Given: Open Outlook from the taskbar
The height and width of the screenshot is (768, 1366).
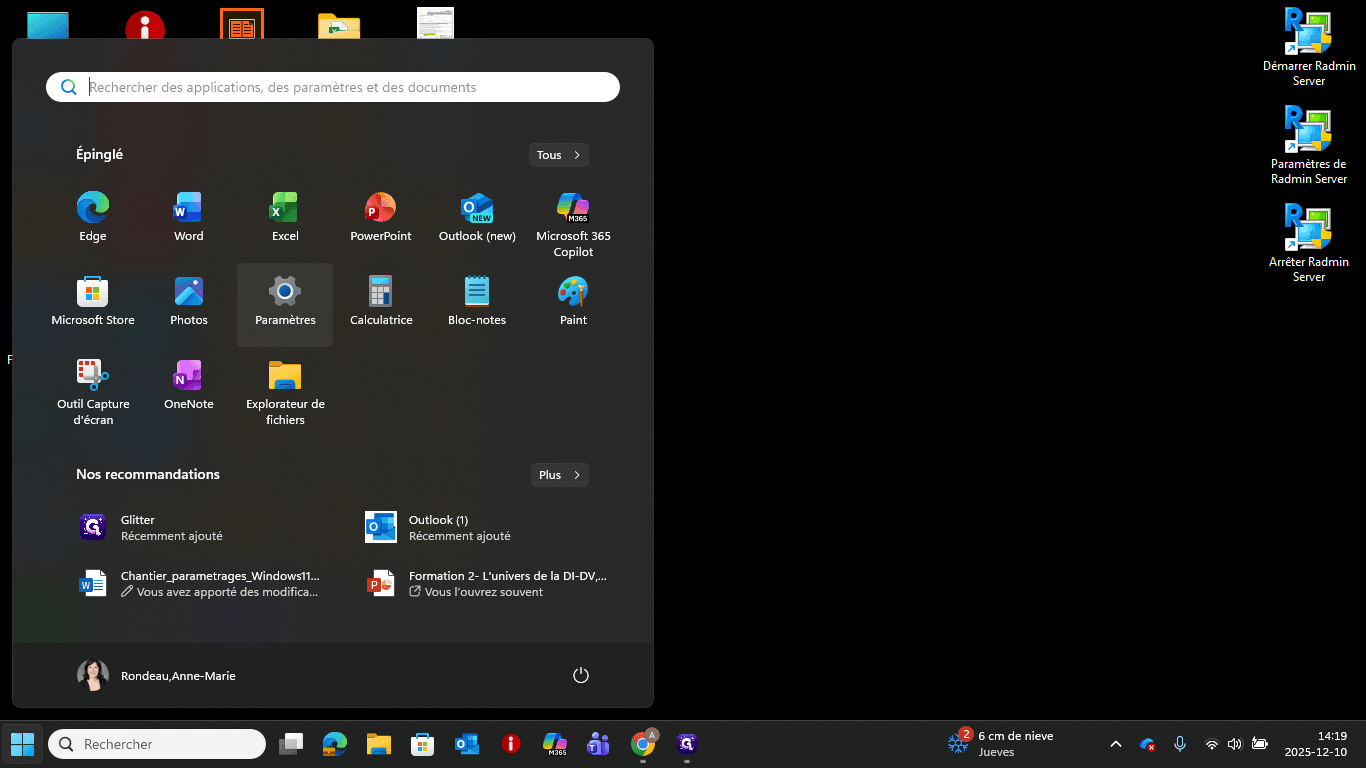Looking at the screenshot, I should (467, 744).
